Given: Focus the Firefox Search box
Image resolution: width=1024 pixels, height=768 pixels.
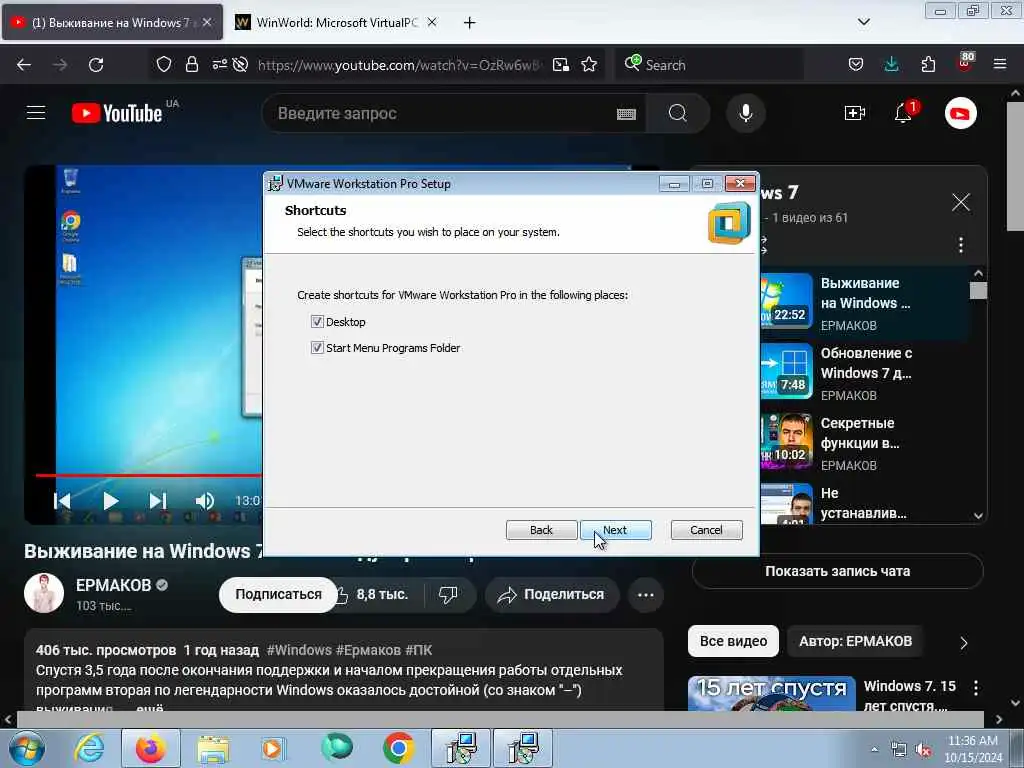Looking at the screenshot, I should pos(709,65).
